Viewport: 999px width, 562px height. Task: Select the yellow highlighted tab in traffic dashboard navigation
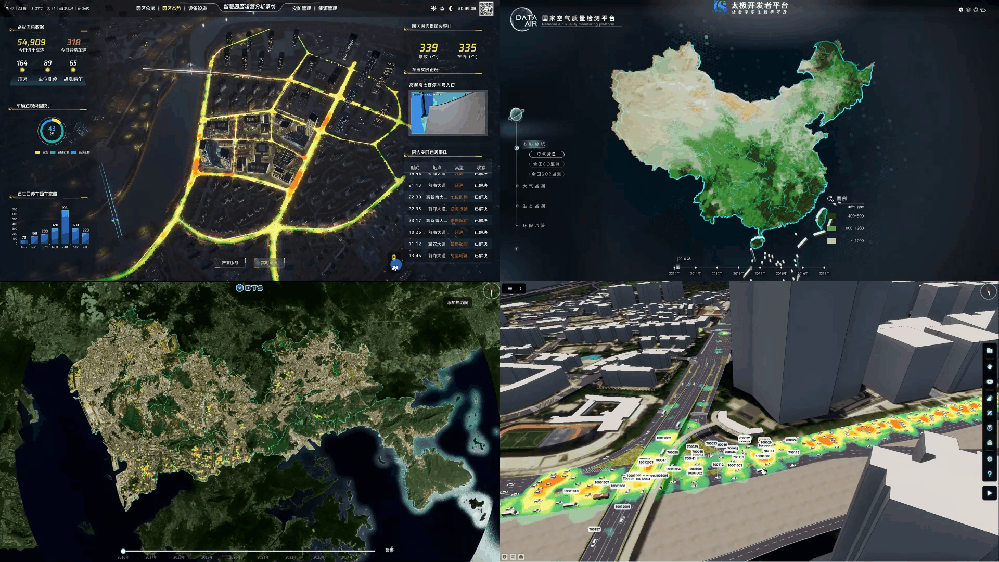coord(171,8)
